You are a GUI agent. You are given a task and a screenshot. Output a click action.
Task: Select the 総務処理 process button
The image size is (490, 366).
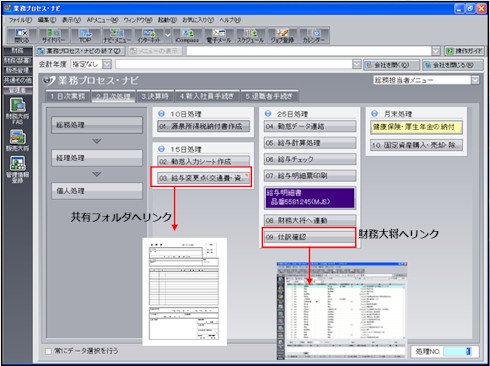click(97, 125)
